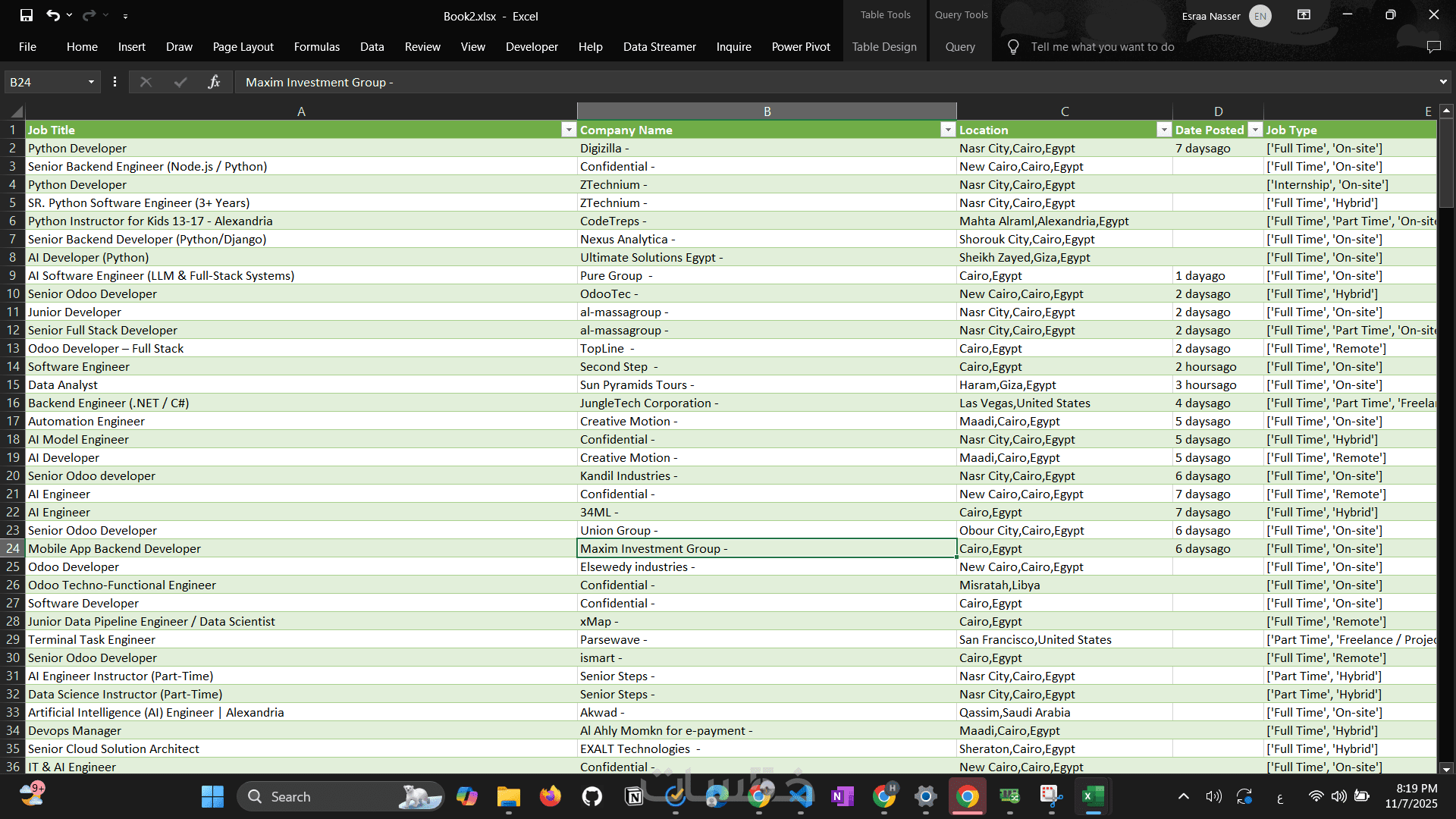Switch to the Table Design tab
Viewport: 1456px width, 819px height.
(883, 47)
